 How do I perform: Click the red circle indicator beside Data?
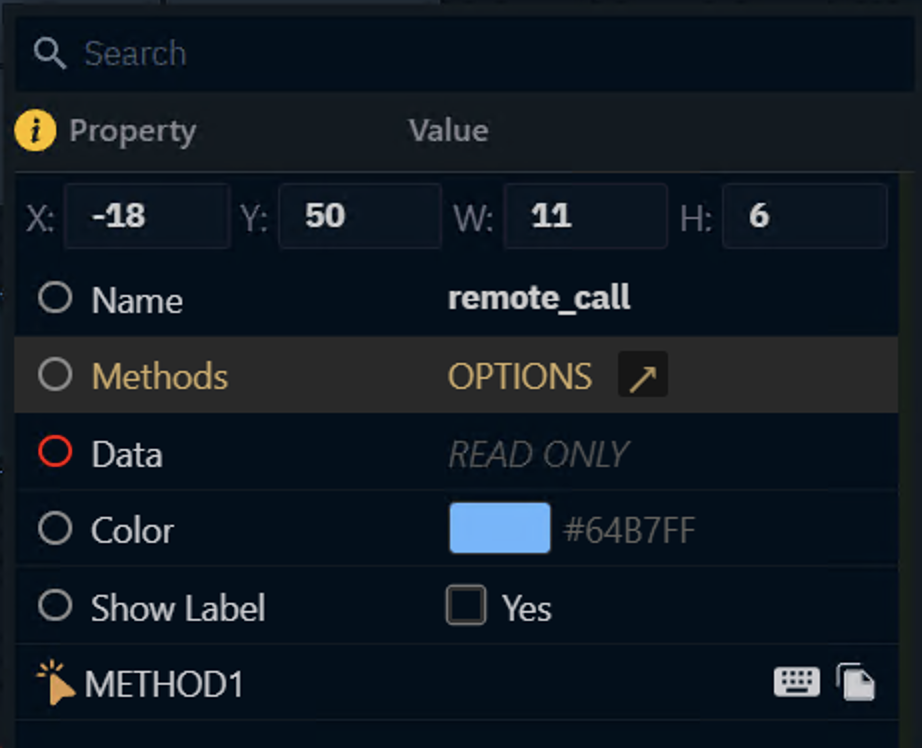pos(56,453)
